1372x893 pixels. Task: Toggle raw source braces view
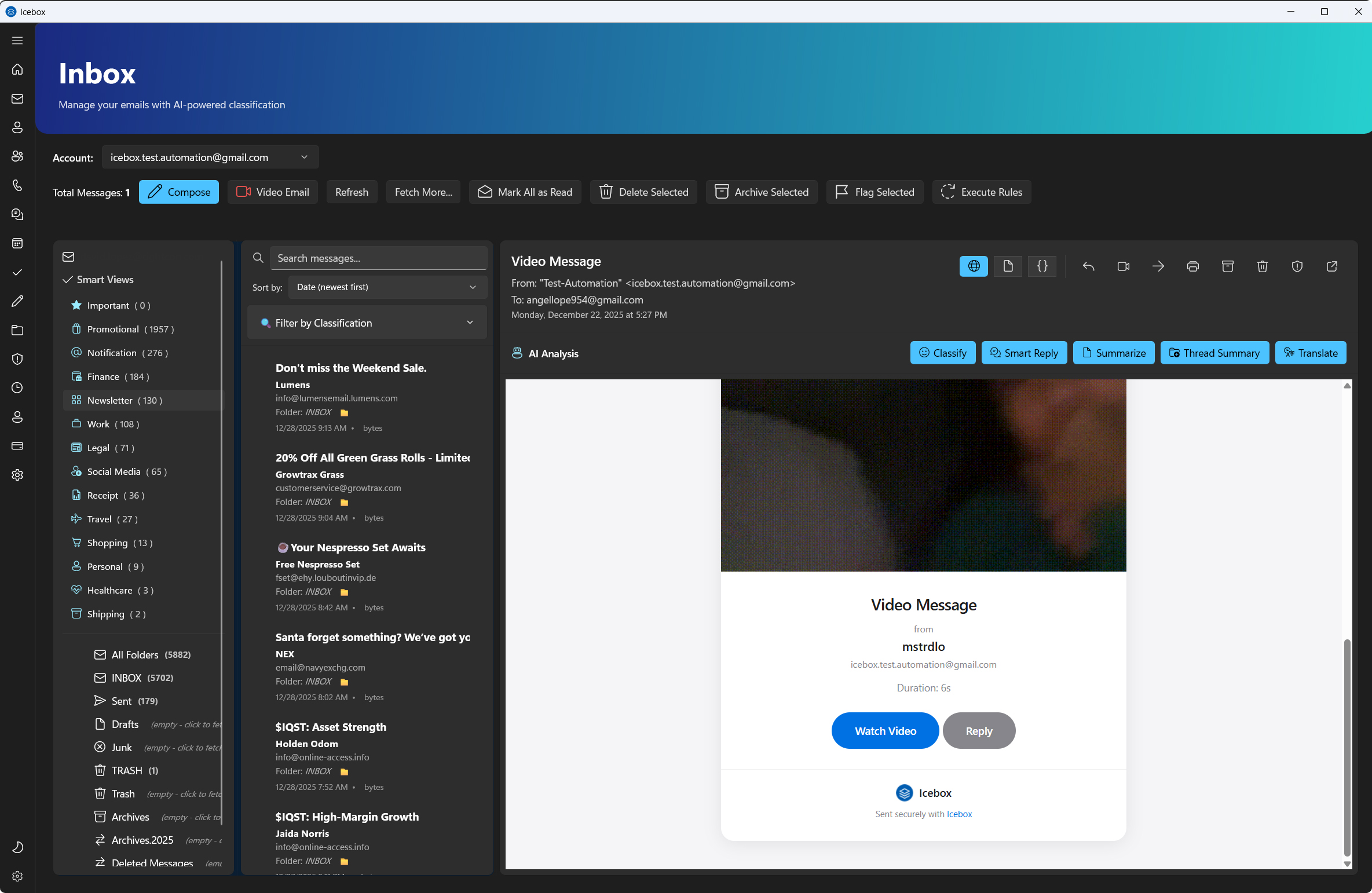(x=1042, y=266)
